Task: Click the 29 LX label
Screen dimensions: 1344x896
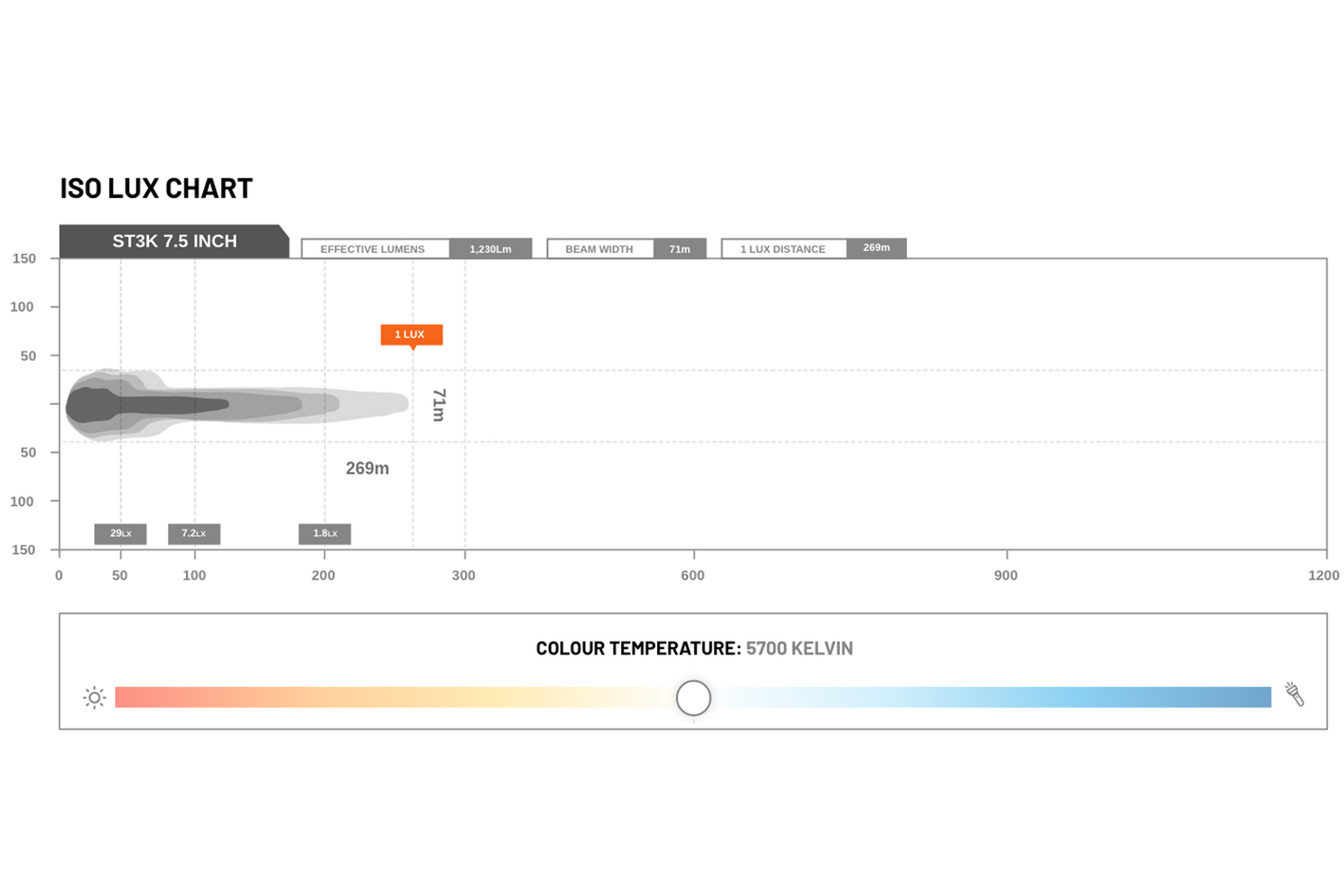Action: [120, 533]
